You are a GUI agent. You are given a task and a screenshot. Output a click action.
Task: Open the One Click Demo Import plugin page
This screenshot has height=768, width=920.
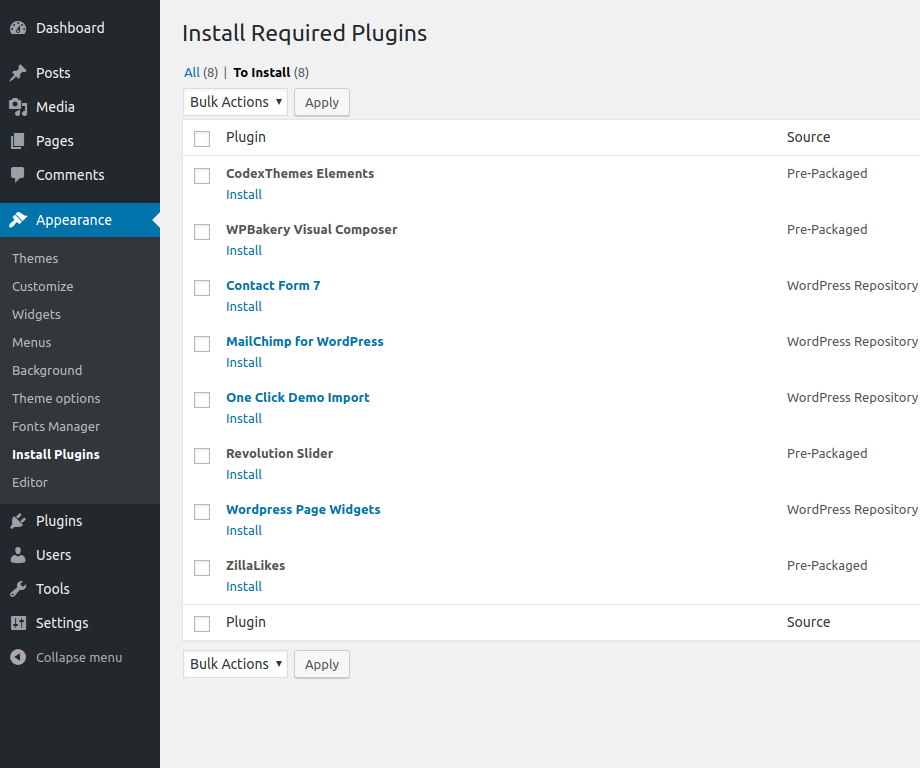pyautogui.click(x=297, y=397)
